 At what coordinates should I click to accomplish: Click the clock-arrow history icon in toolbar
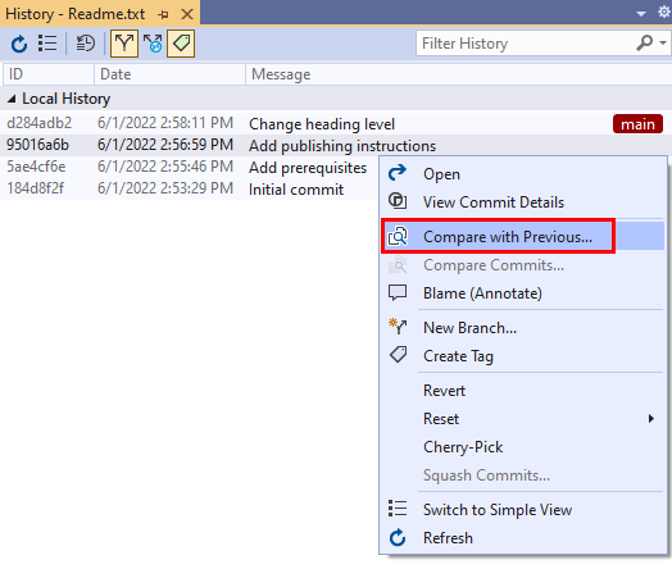pos(86,43)
